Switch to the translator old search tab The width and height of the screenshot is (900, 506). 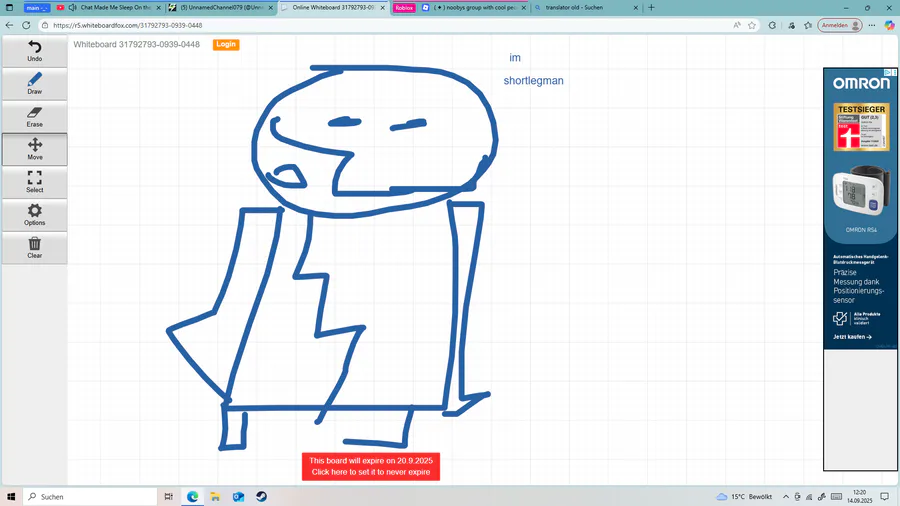pos(585,7)
